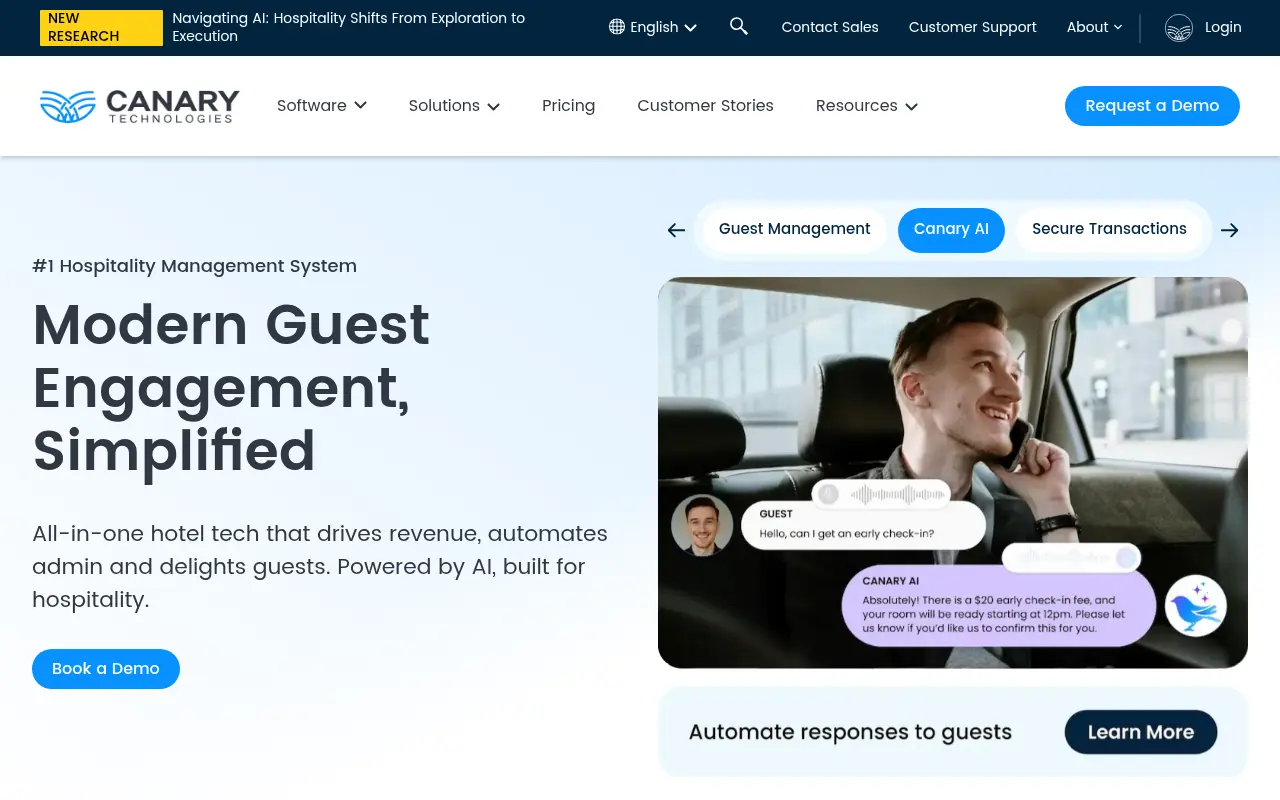The height and width of the screenshot is (800, 1280).
Task: Open the Solutions dropdown
Action: (x=453, y=105)
